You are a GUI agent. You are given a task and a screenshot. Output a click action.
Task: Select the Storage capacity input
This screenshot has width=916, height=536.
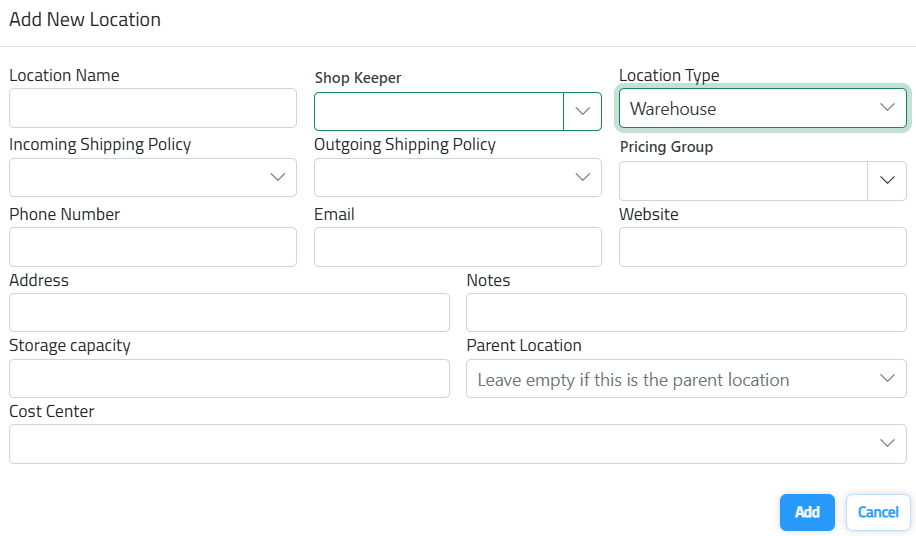(x=229, y=379)
